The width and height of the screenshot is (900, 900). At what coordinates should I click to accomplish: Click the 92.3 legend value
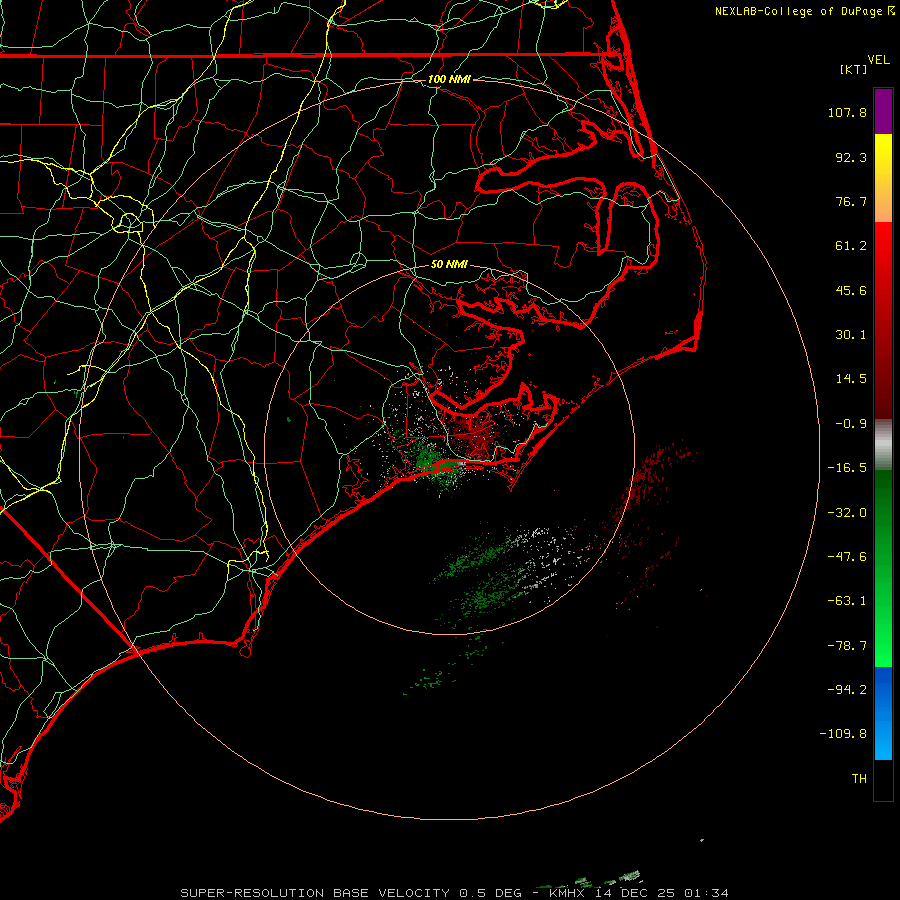pyautogui.click(x=851, y=157)
